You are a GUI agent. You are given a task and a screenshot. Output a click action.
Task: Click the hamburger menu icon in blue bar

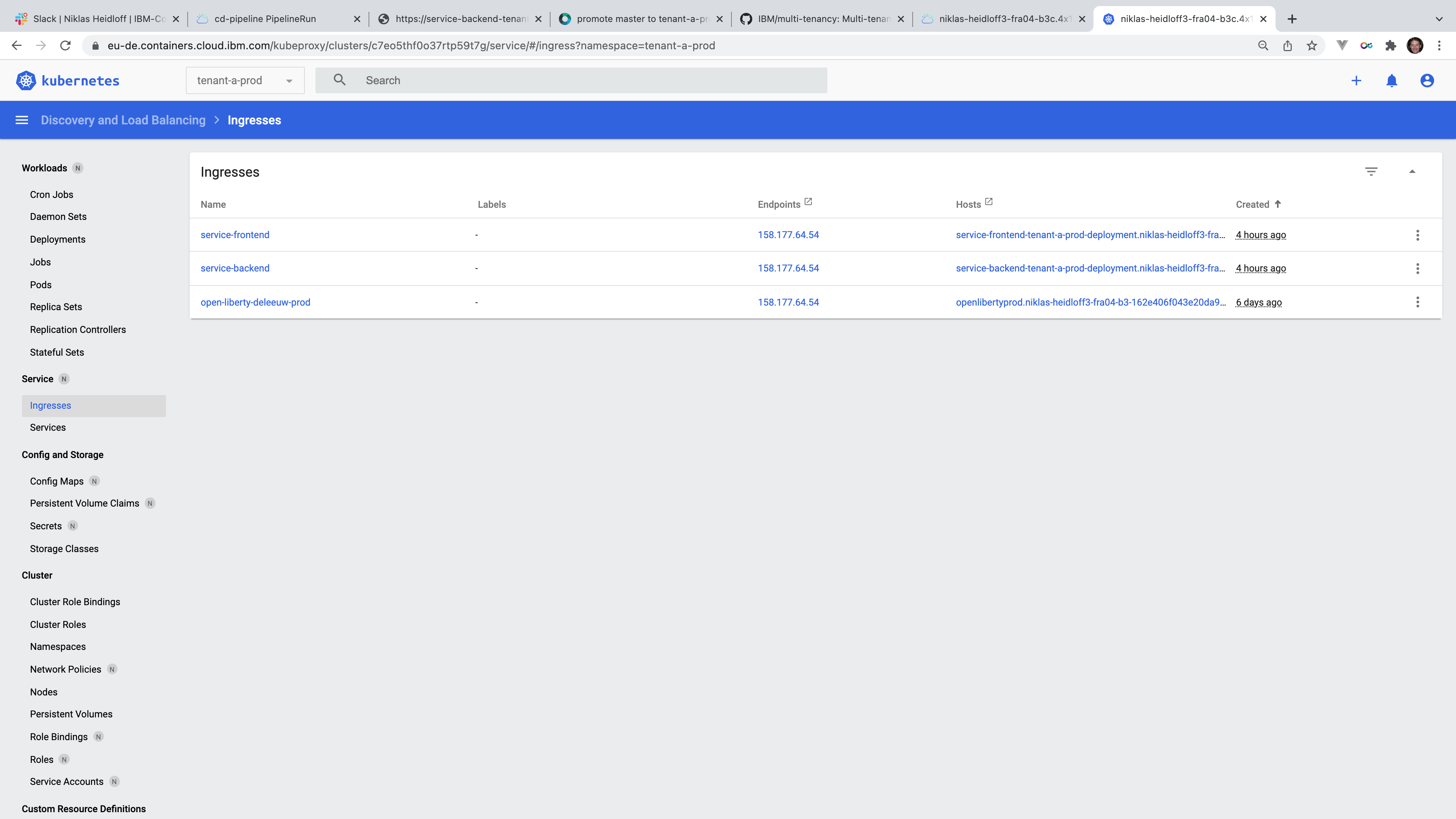pos(22,120)
